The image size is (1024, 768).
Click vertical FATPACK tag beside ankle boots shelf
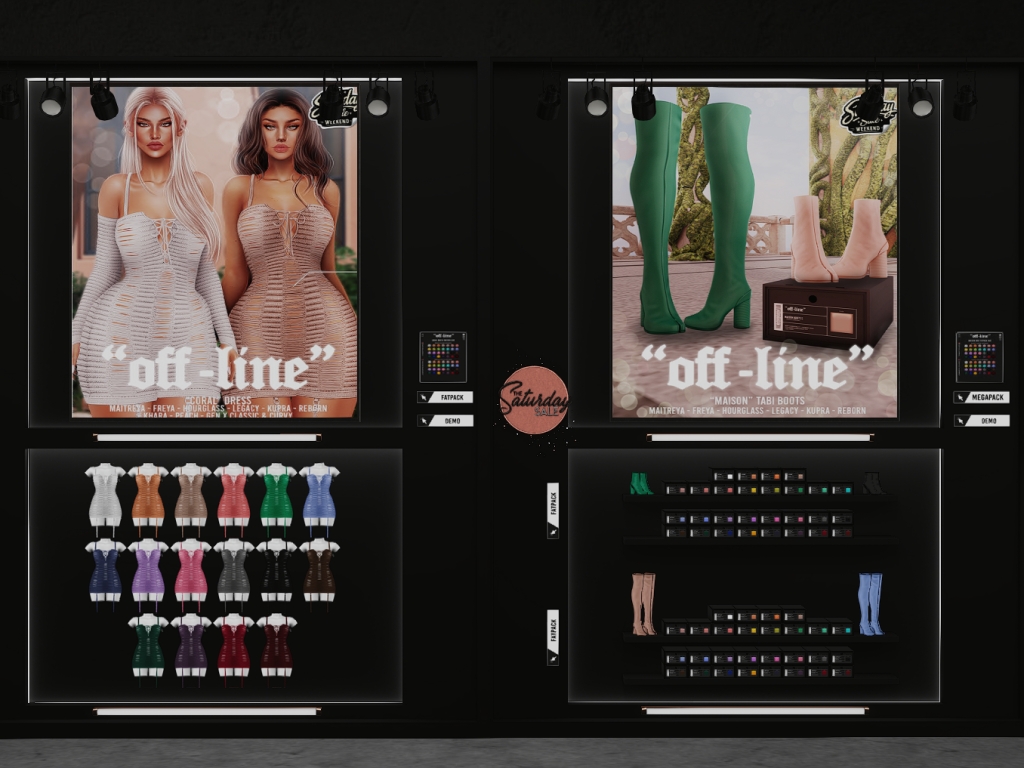coord(553,509)
